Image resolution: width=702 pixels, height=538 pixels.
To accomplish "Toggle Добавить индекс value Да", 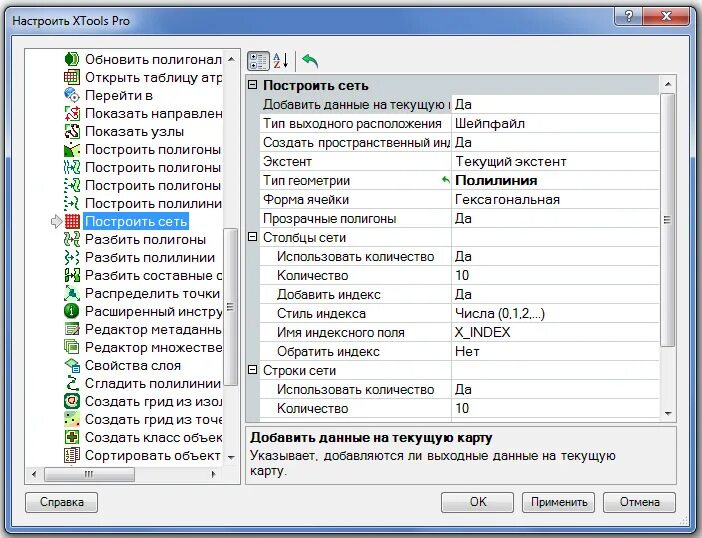I will 555,295.
